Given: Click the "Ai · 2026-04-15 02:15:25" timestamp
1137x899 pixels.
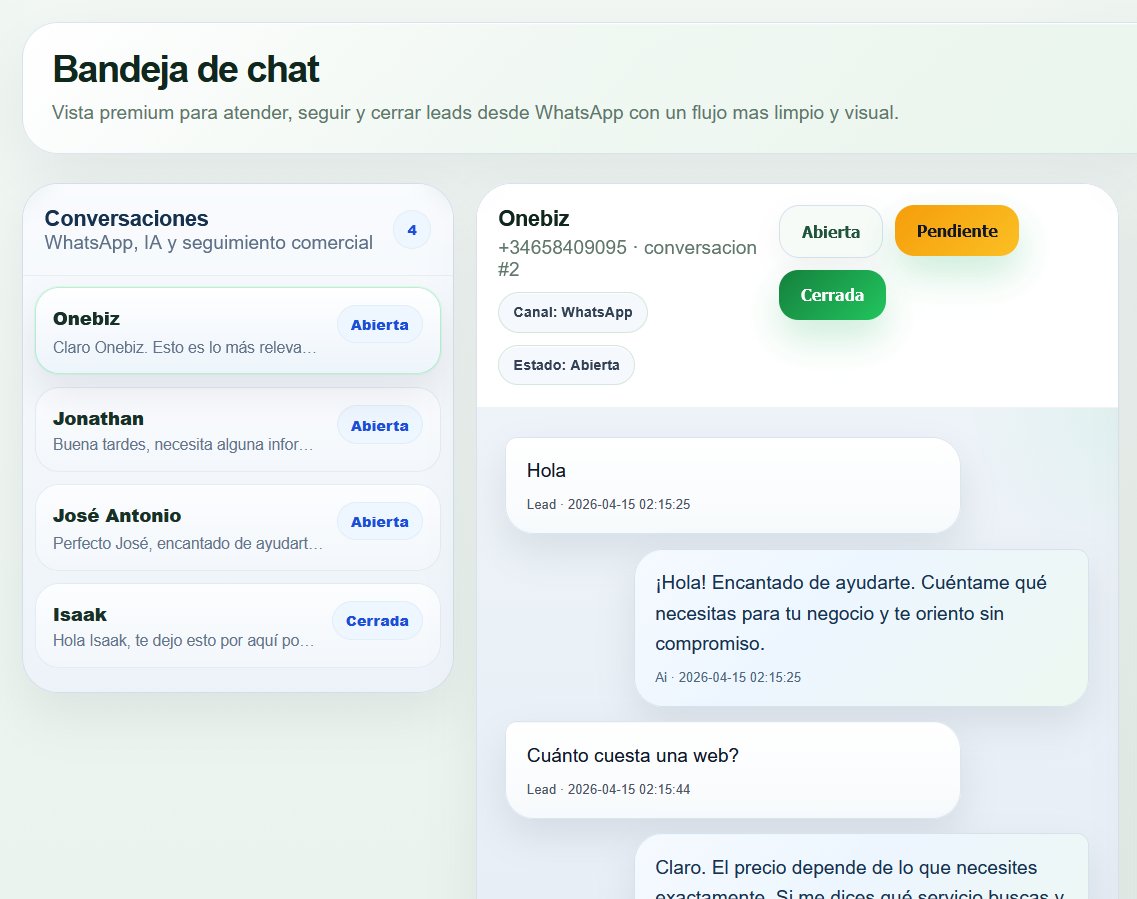Looking at the screenshot, I should [728, 677].
